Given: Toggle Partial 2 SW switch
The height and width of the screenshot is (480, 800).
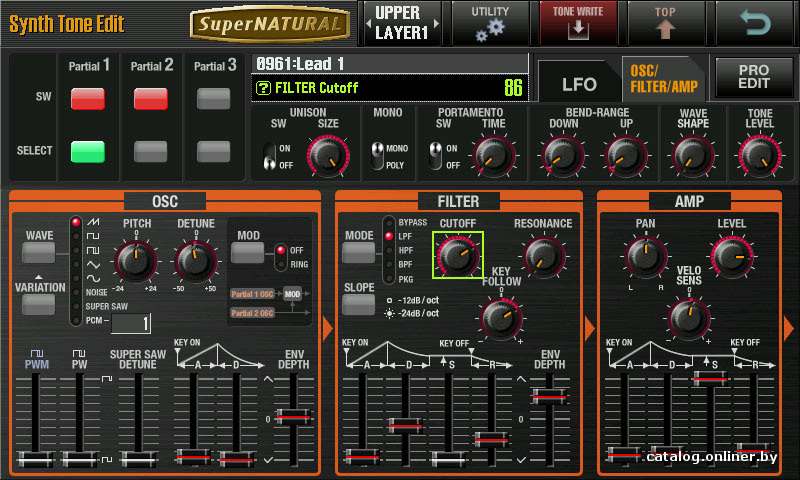Looking at the screenshot, I should point(151,99).
